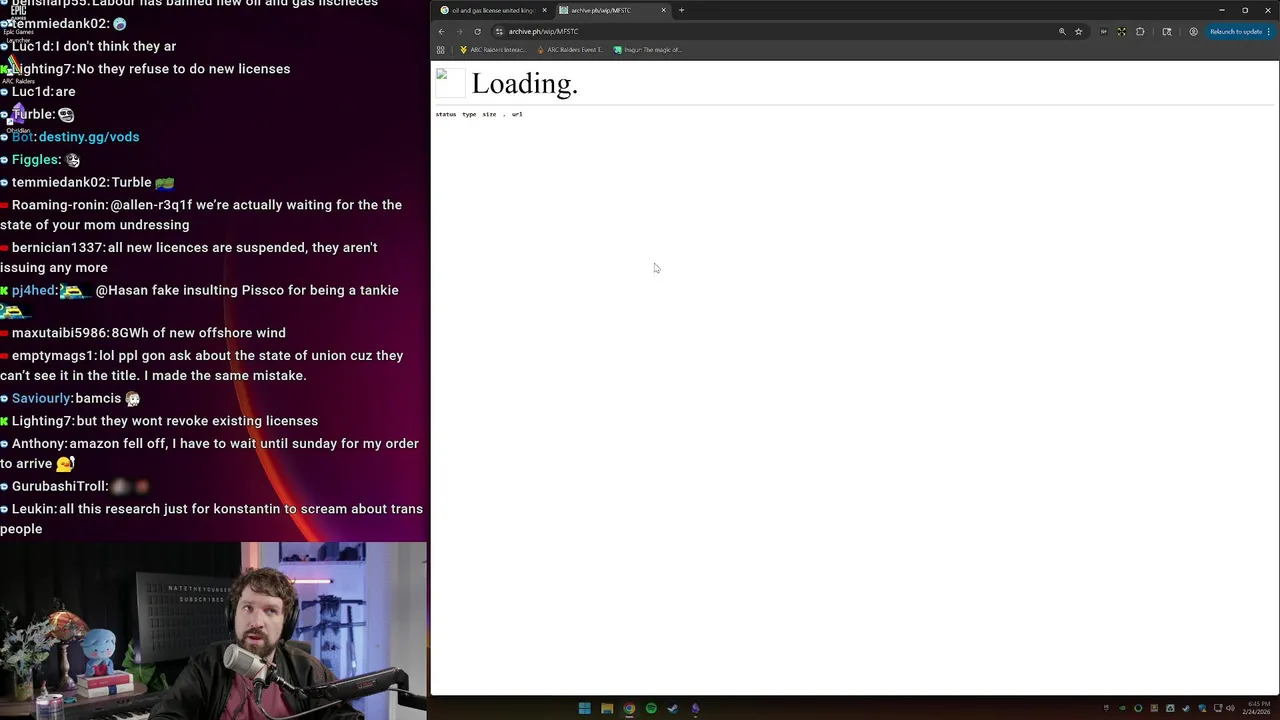Select the archive.ph/wip/MFSTC tab
Viewport: 1280px width, 720px height.
(x=612, y=10)
